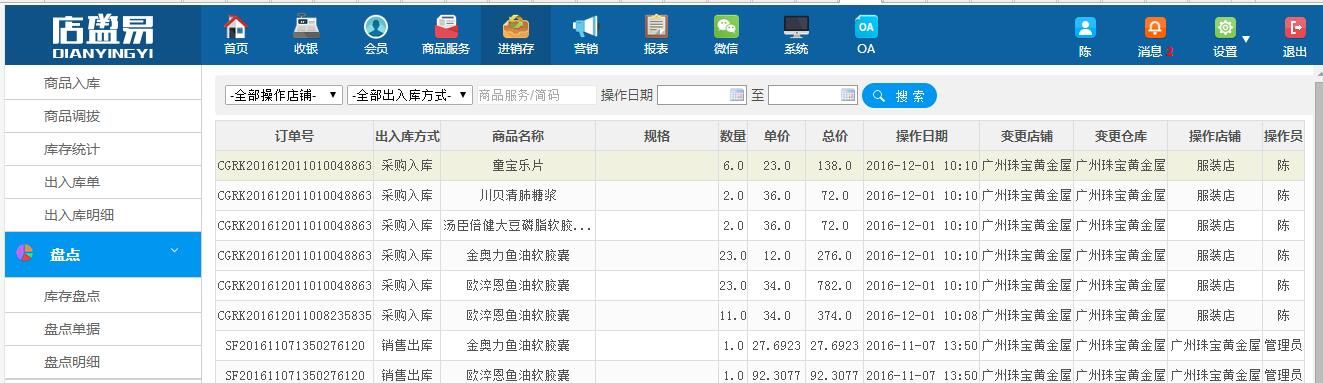The height and width of the screenshot is (383, 1323).
Task: Select 盘点单据 in sidebar
Action: (x=72, y=329)
